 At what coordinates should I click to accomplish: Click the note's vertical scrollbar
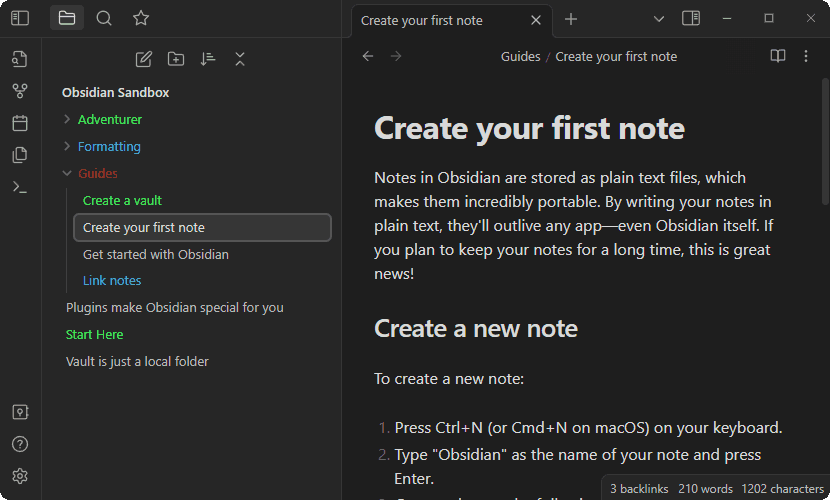coord(825,142)
